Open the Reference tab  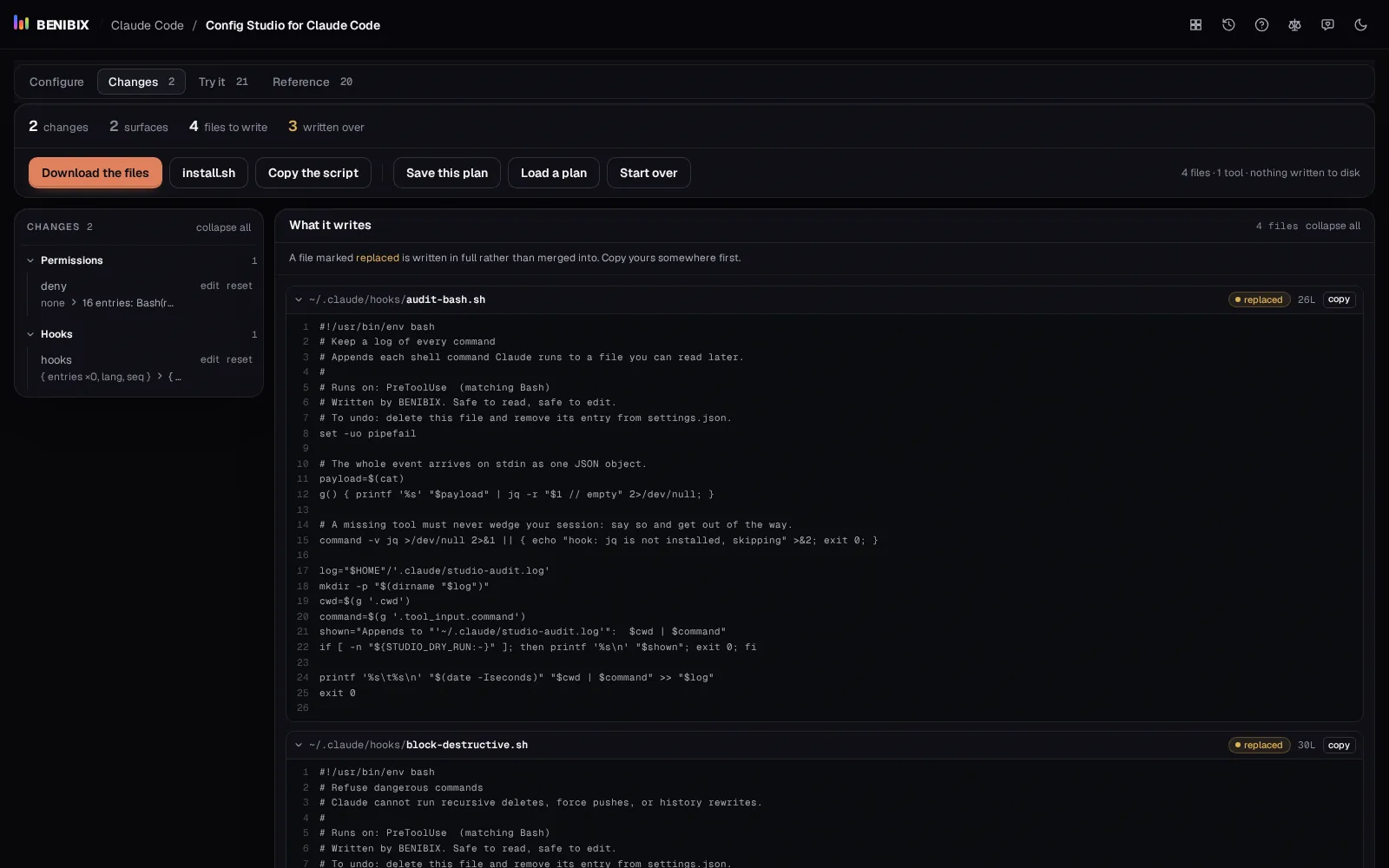tap(313, 82)
